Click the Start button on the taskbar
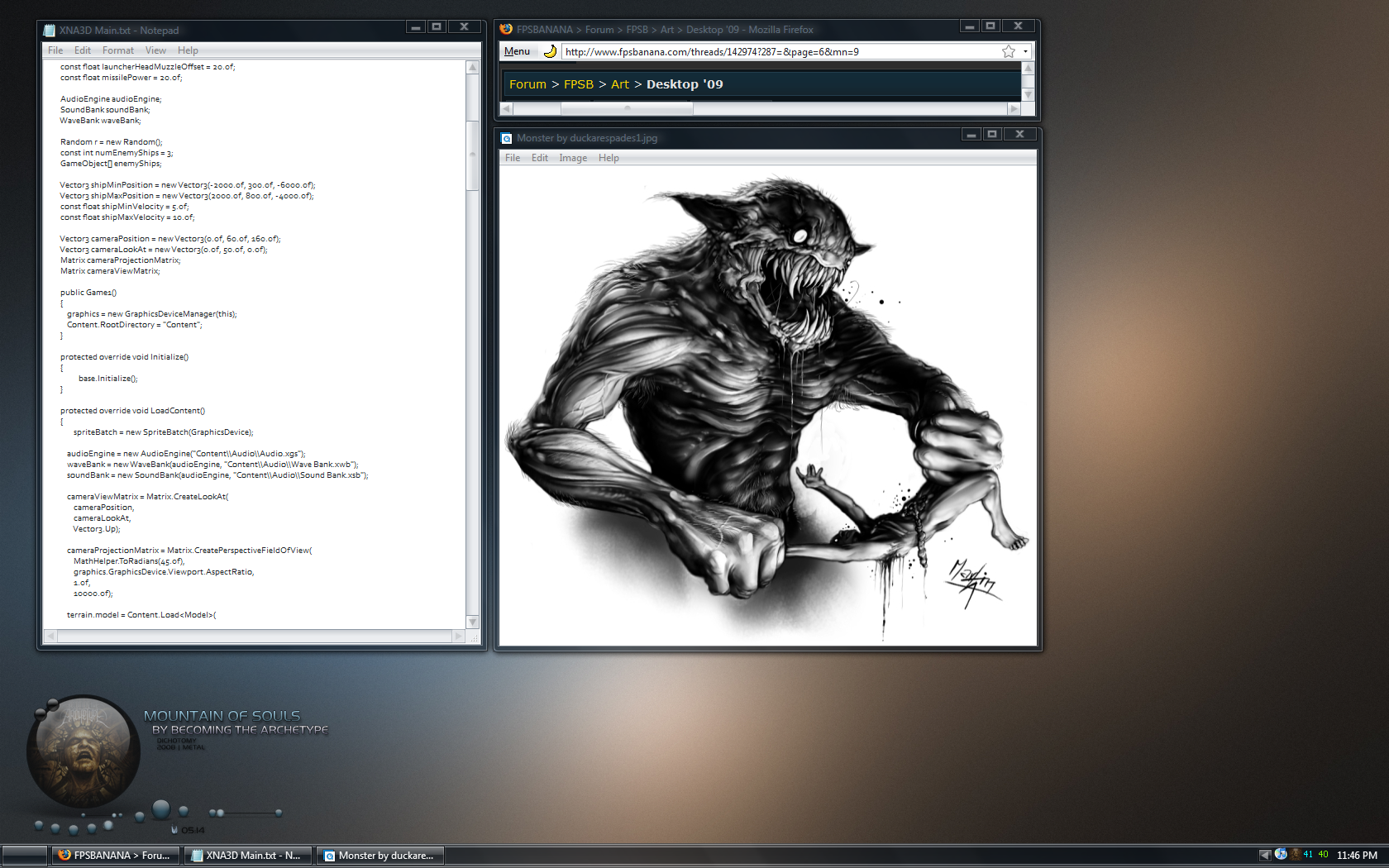 (x=25, y=856)
